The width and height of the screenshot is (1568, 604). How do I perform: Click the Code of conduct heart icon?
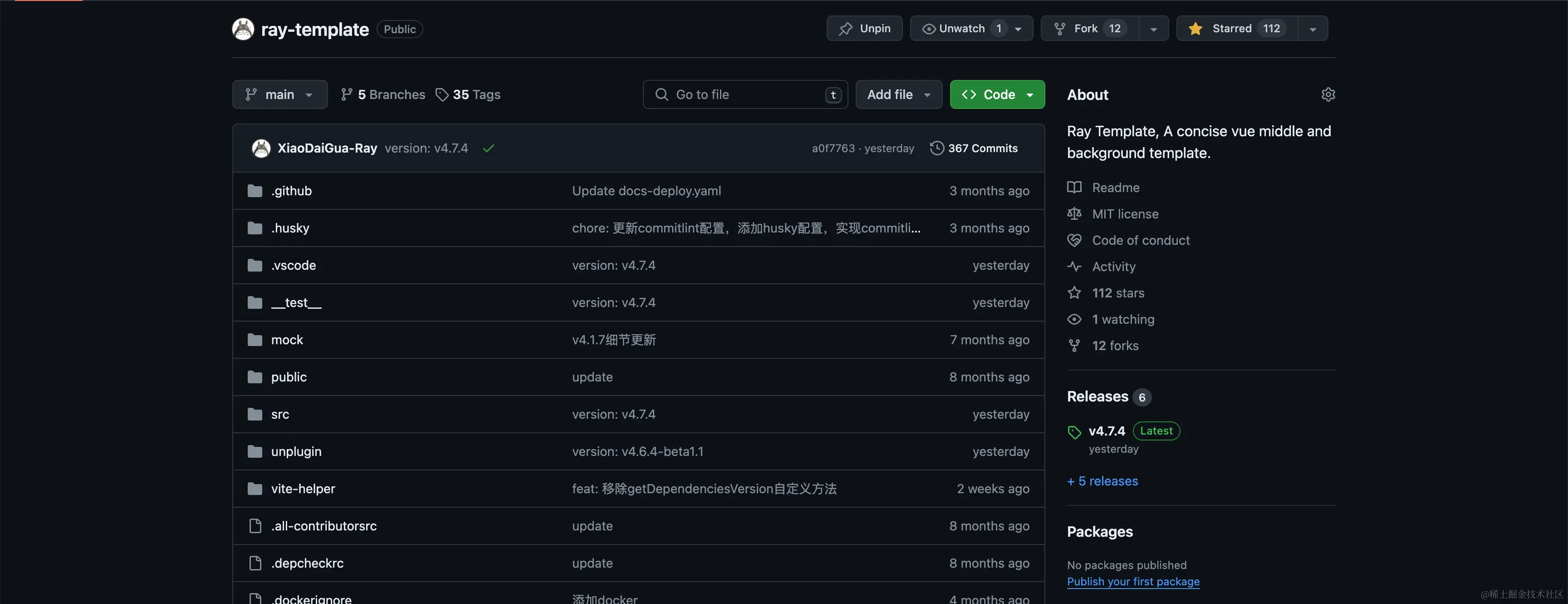[x=1074, y=240]
